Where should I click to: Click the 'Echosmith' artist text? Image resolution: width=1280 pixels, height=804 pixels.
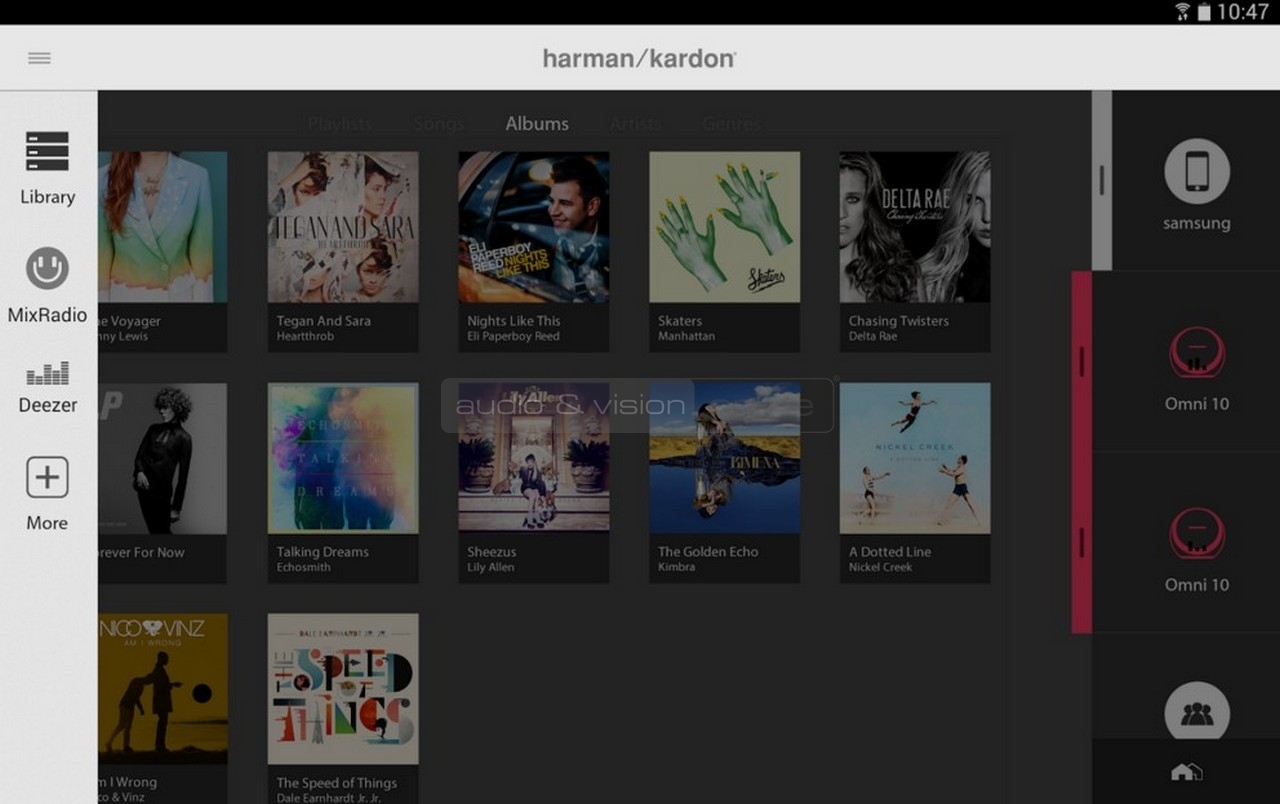point(303,568)
